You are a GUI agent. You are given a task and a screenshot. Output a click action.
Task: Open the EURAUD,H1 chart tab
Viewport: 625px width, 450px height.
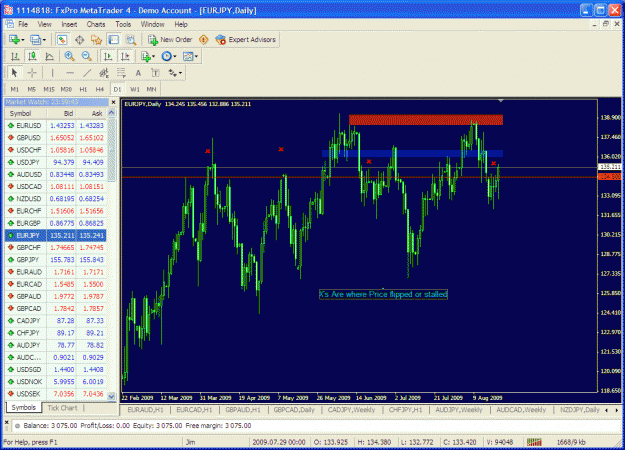click(x=145, y=409)
